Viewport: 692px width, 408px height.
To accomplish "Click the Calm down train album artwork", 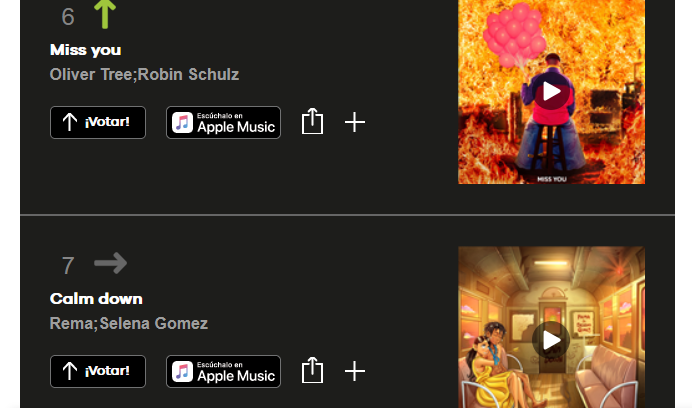I will tap(551, 327).
